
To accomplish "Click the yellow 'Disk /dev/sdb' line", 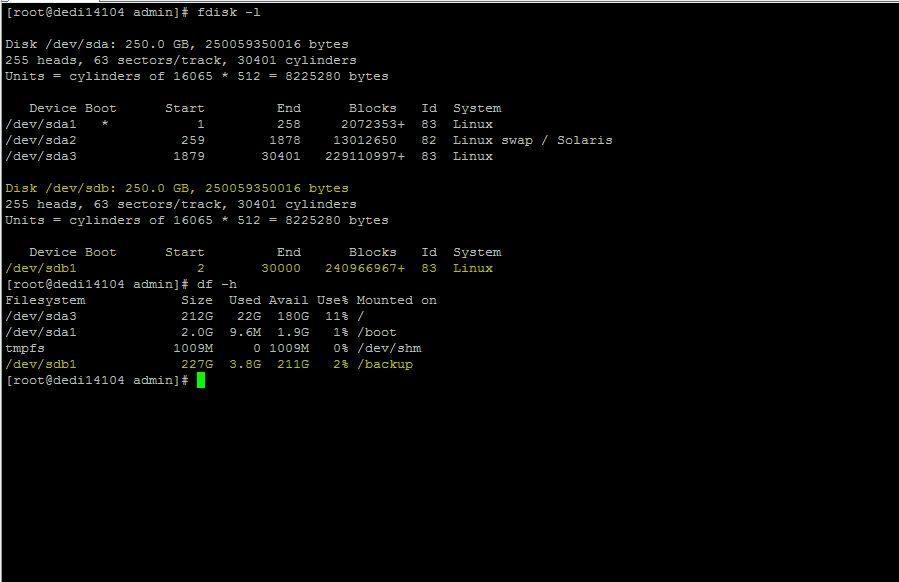I will pyautogui.click(x=177, y=188).
